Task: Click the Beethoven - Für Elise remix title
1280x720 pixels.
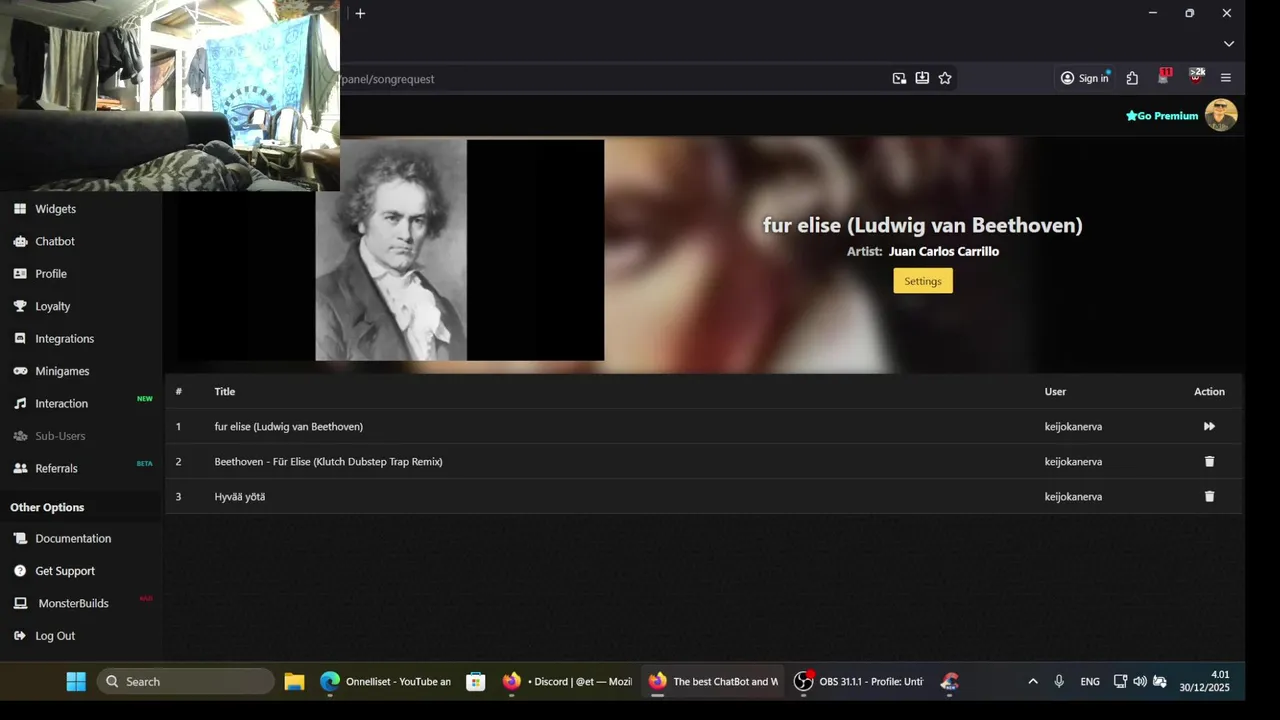Action: pos(328,461)
